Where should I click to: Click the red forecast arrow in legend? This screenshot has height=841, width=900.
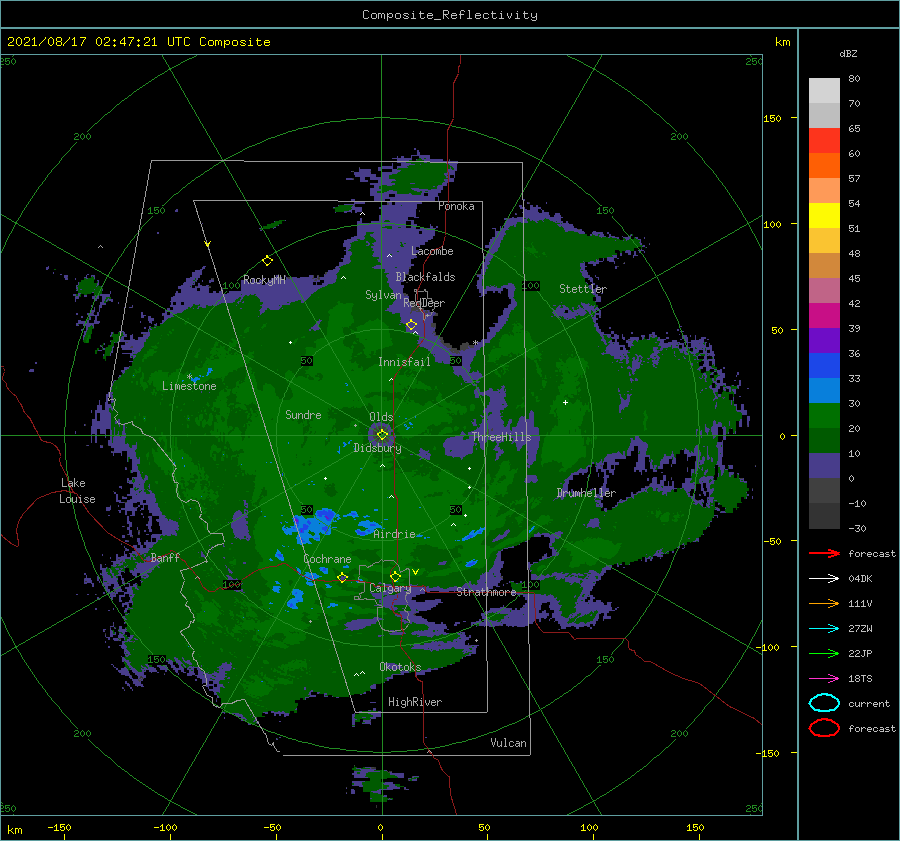824,553
